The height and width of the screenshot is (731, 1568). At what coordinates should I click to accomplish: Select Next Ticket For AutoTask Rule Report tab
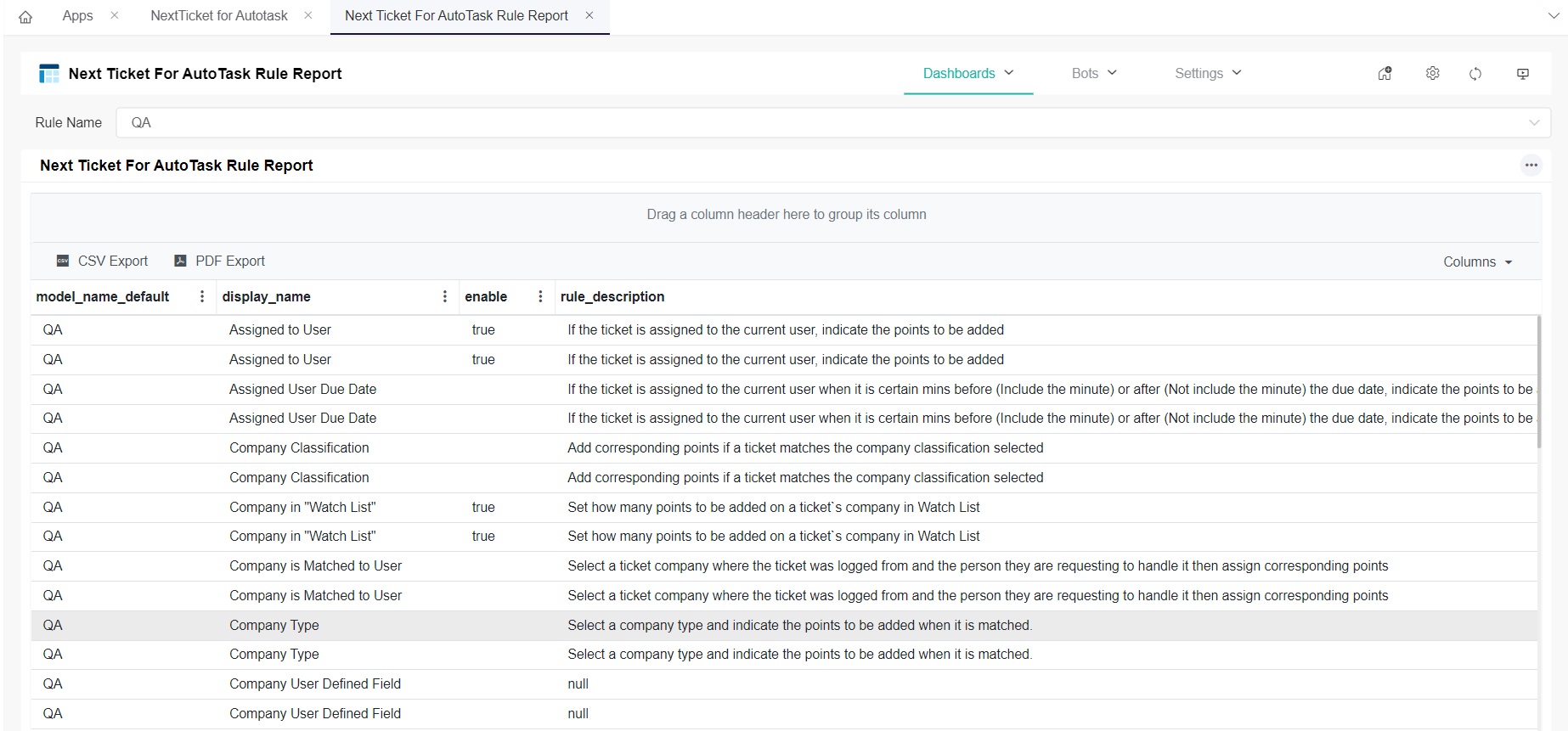(x=456, y=15)
